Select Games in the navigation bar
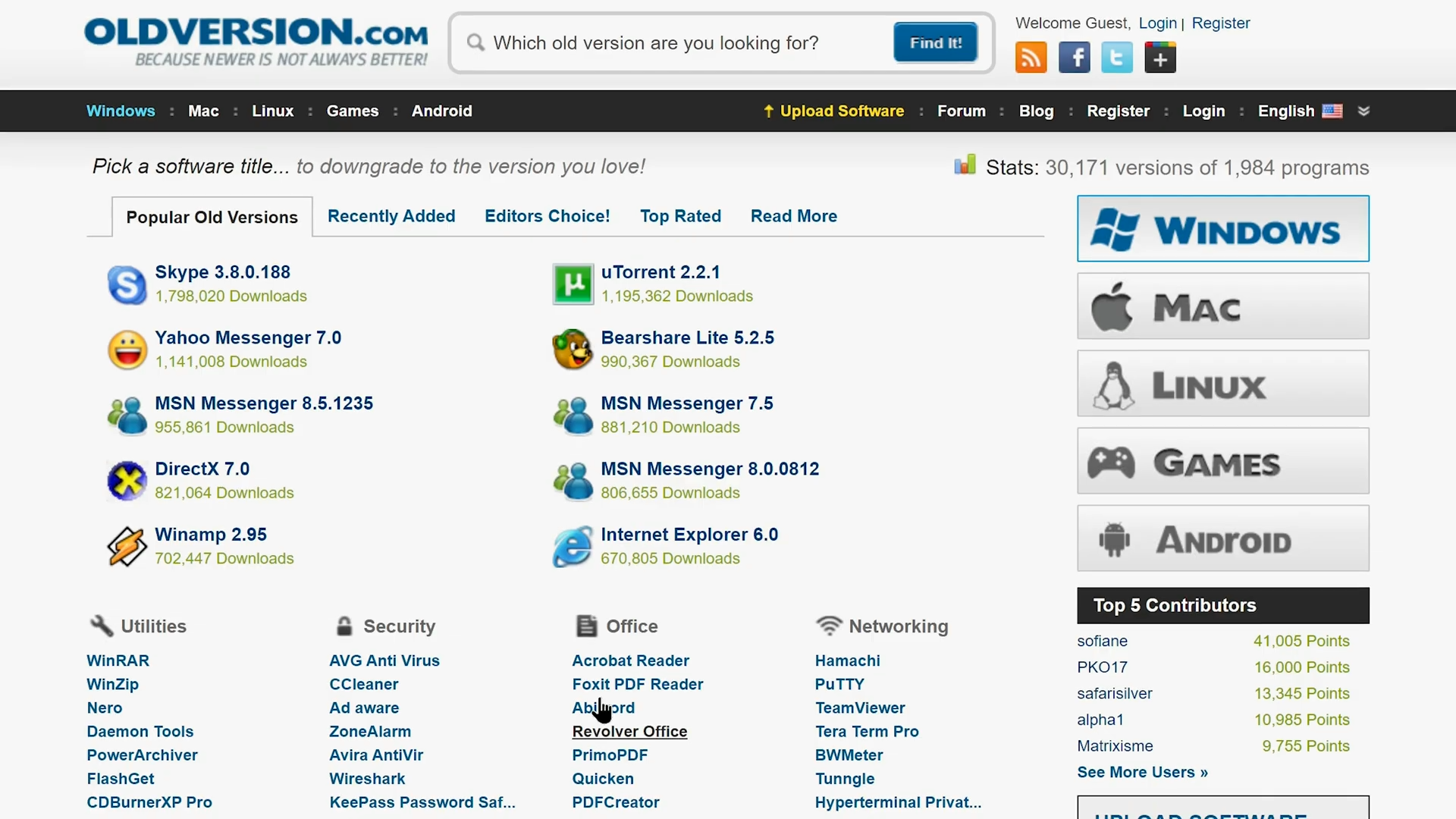The image size is (1456, 819). pos(352,111)
